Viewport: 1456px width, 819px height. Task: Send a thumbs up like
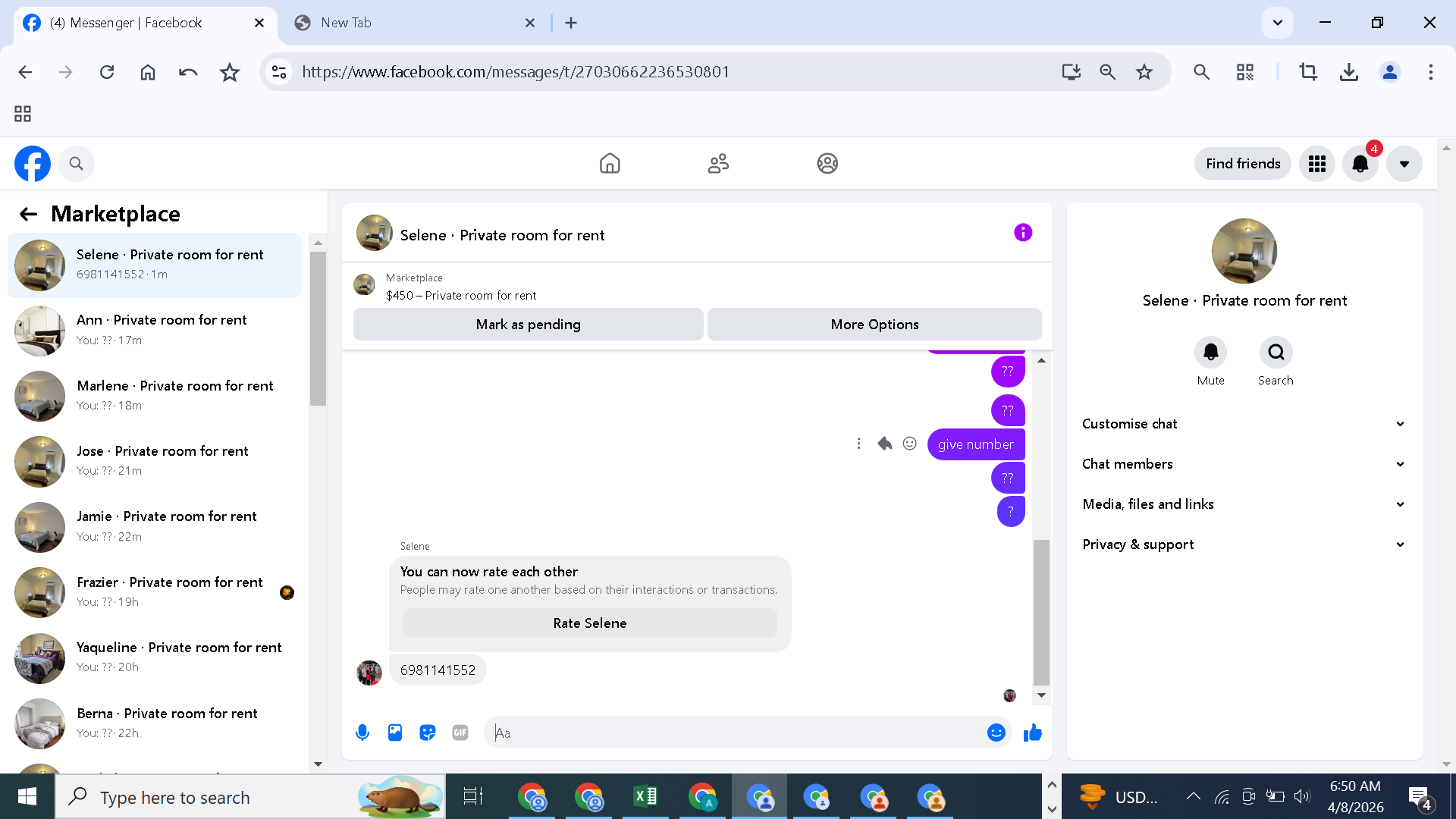[x=1032, y=733]
